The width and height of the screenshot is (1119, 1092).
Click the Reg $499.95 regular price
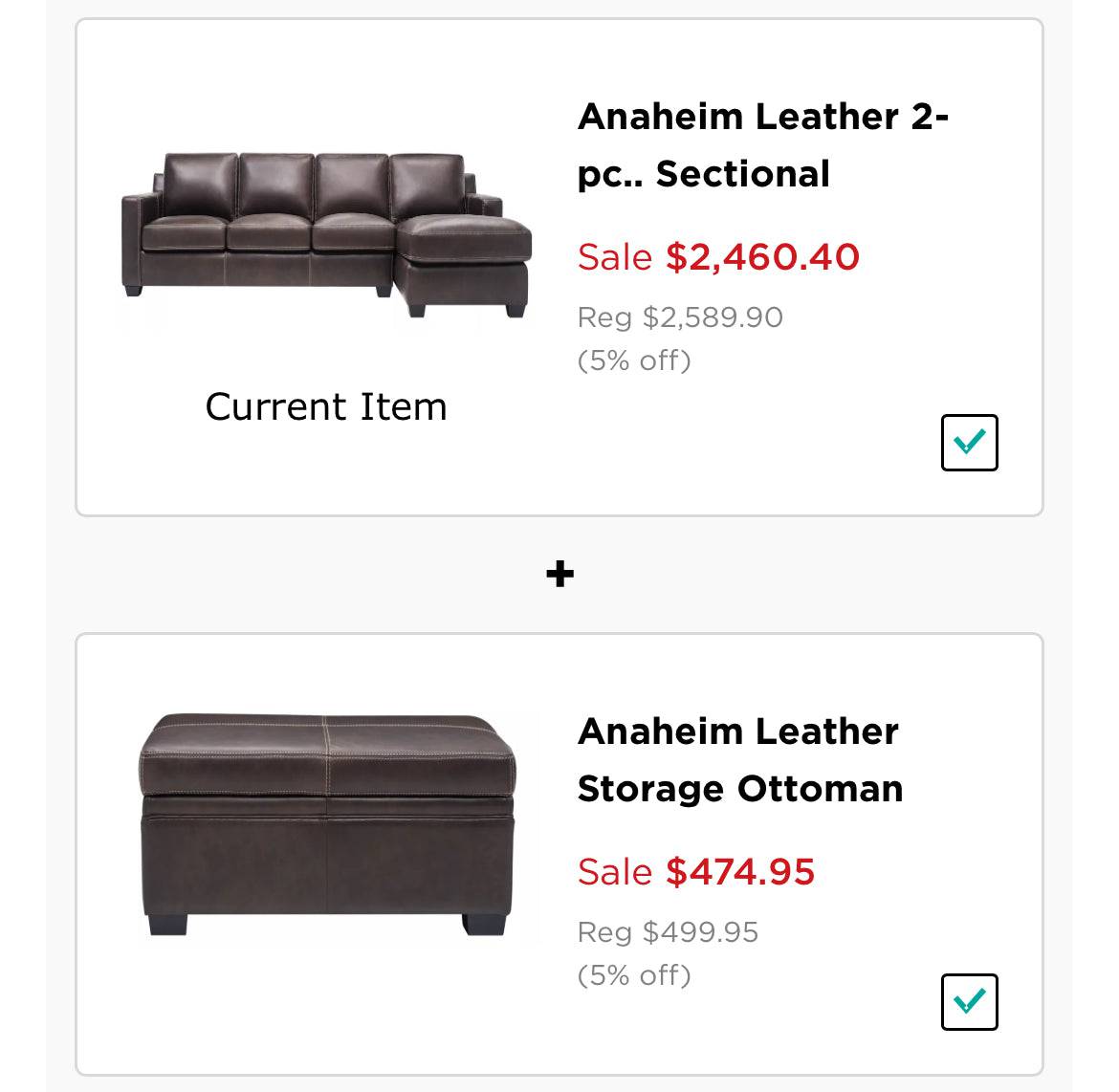[667, 933]
